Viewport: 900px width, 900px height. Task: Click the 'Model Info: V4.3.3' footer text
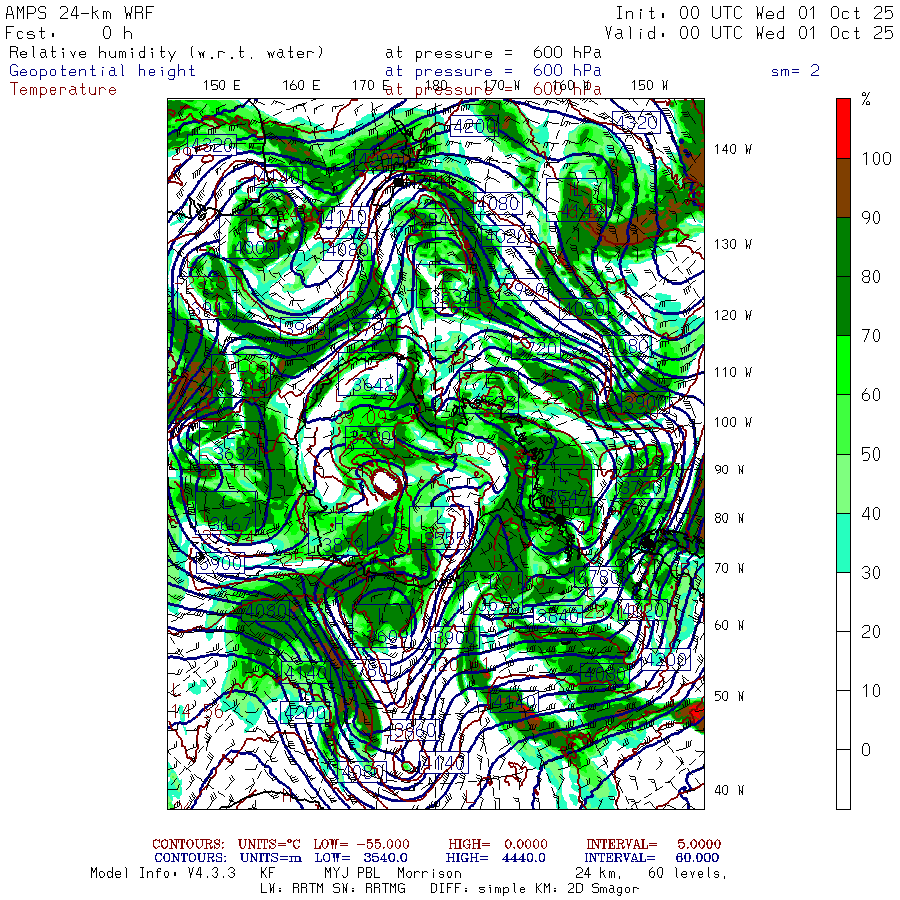coord(162,873)
